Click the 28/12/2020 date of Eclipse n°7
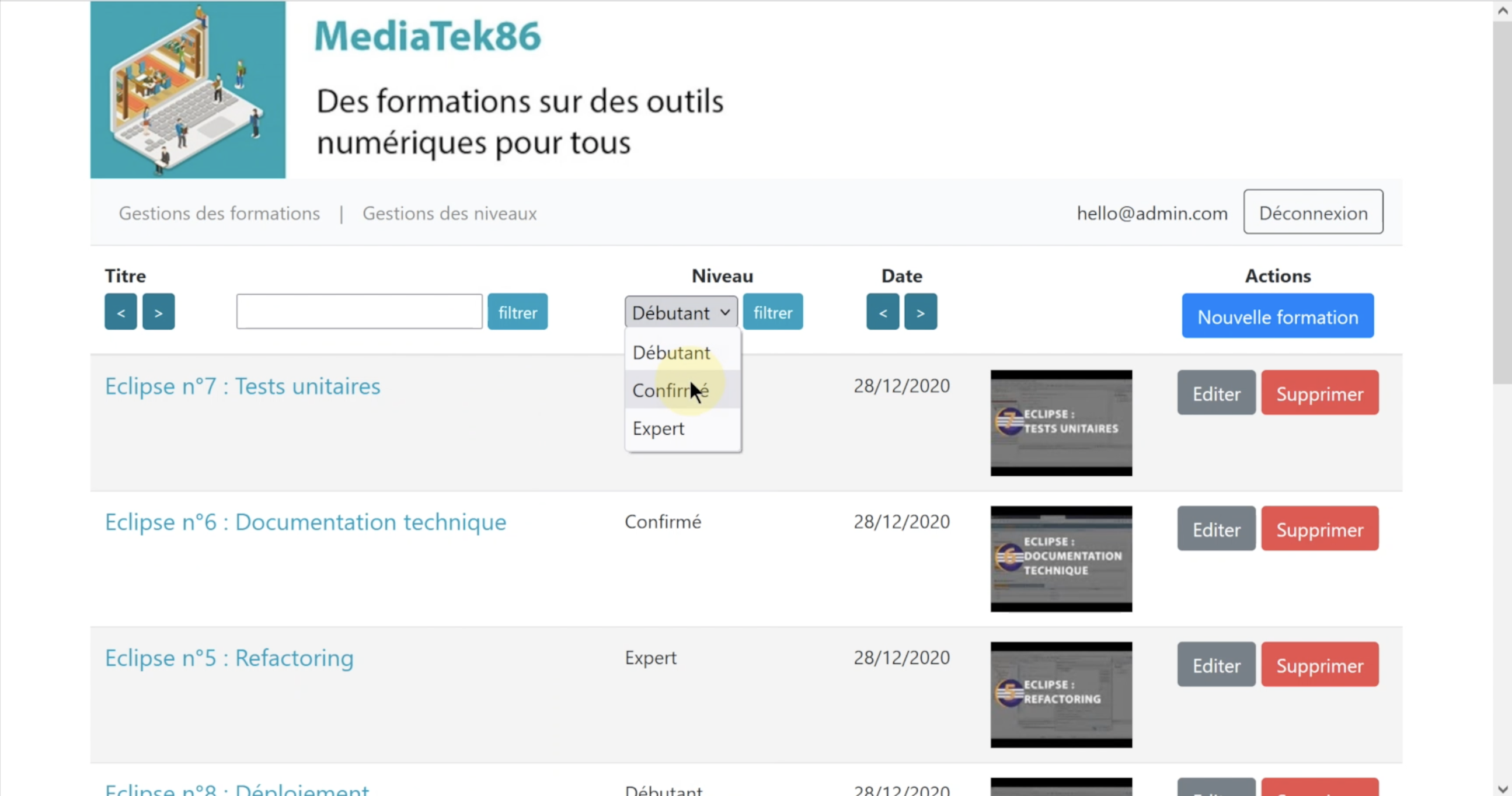1512x796 pixels. pyautogui.click(x=901, y=385)
